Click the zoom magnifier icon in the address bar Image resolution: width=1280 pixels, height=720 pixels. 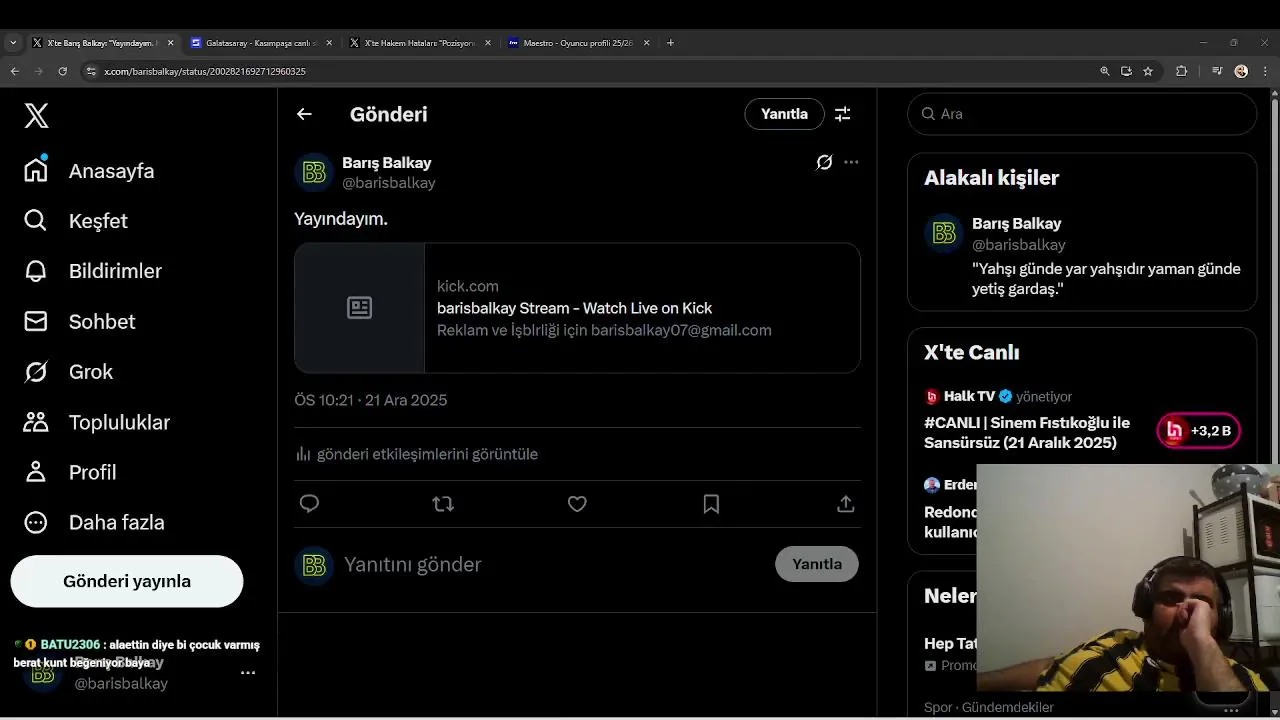(1104, 71)
